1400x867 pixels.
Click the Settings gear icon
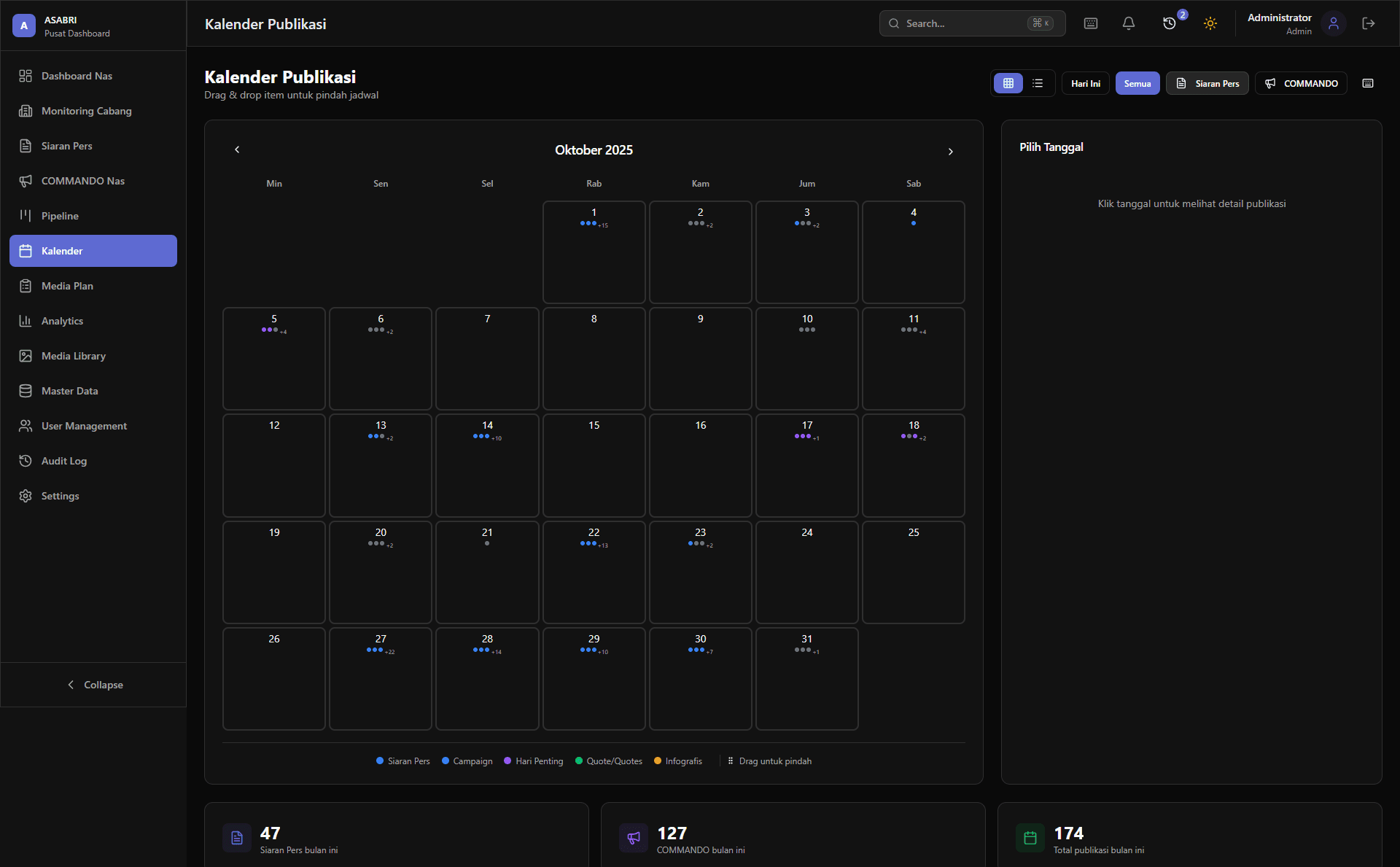pyautogui.click(x=26, y=496)
